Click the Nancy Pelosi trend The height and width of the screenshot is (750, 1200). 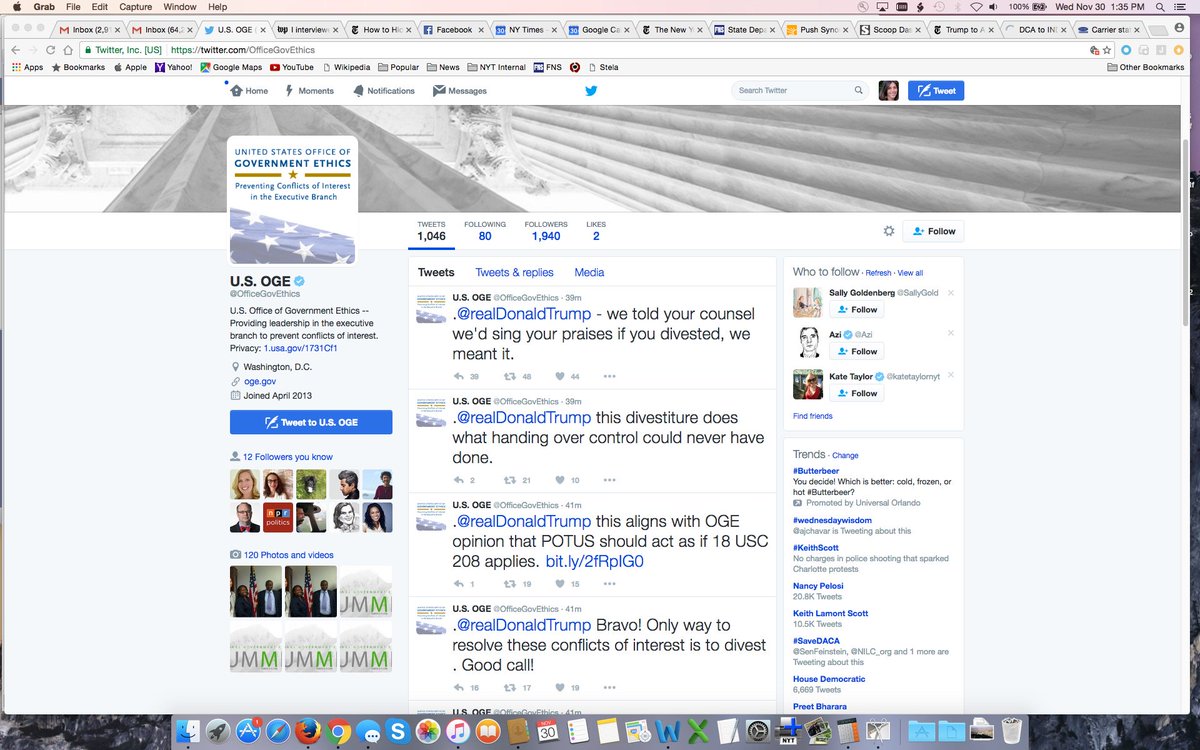[818, 586]
